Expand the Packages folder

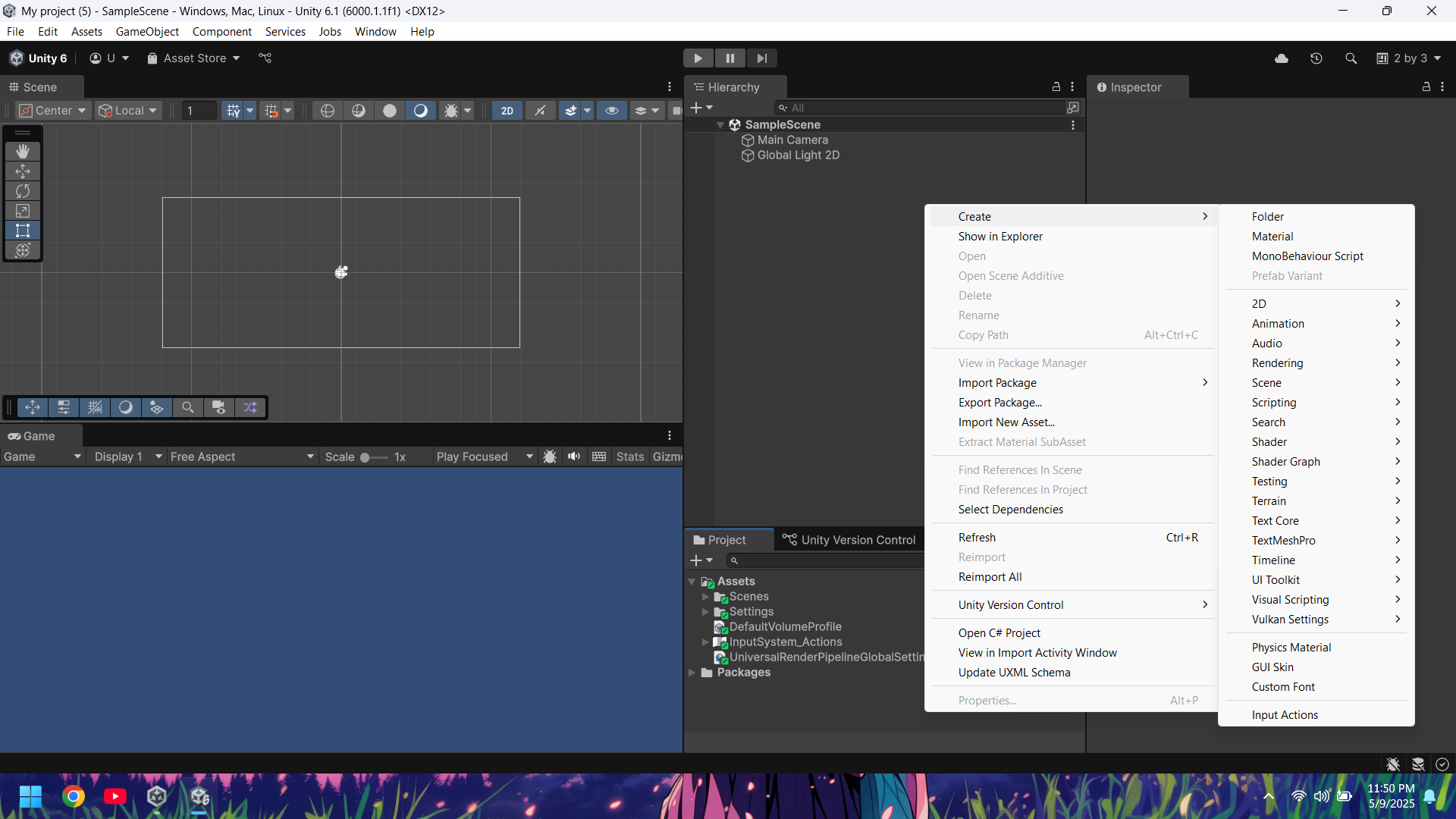point(692,673)
